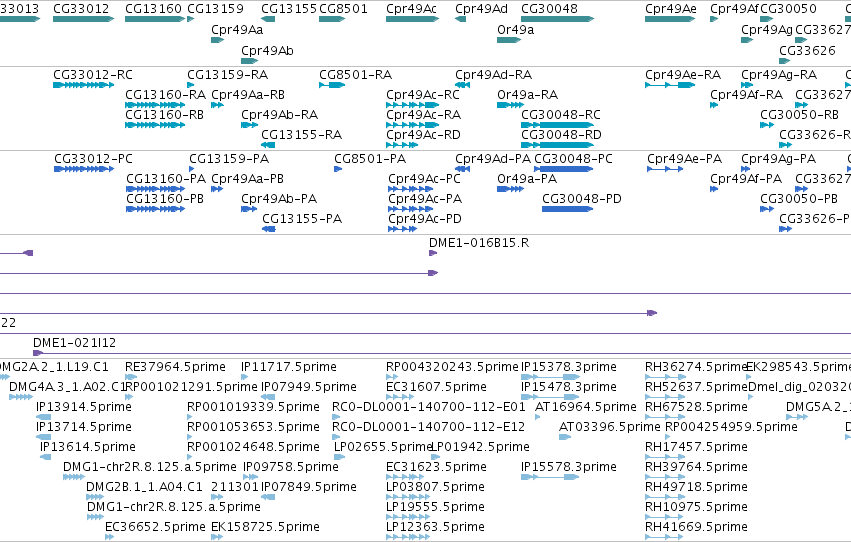Select the Cpr49Ag-PA coding label
Image resolution: width=851 pixels, height=542 pixels.
pyautogui.click(x=778, y=159)
